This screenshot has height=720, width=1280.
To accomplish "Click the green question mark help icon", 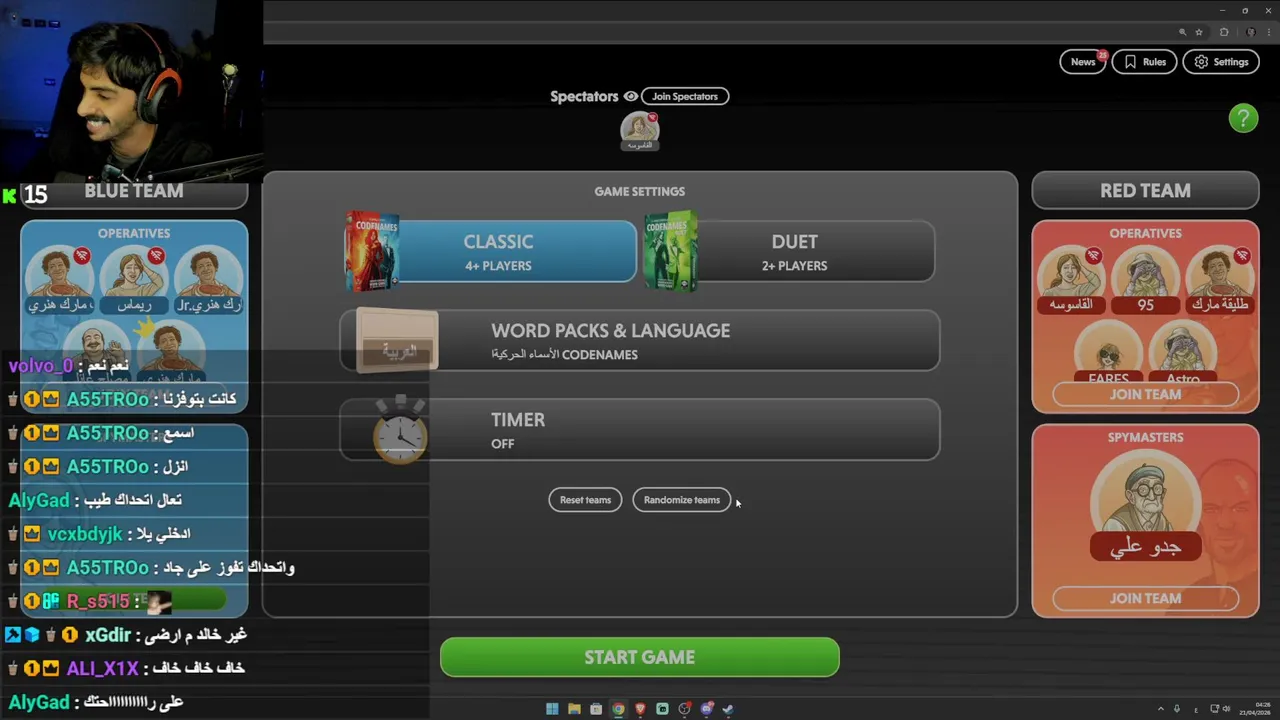I will [1243, 118].
